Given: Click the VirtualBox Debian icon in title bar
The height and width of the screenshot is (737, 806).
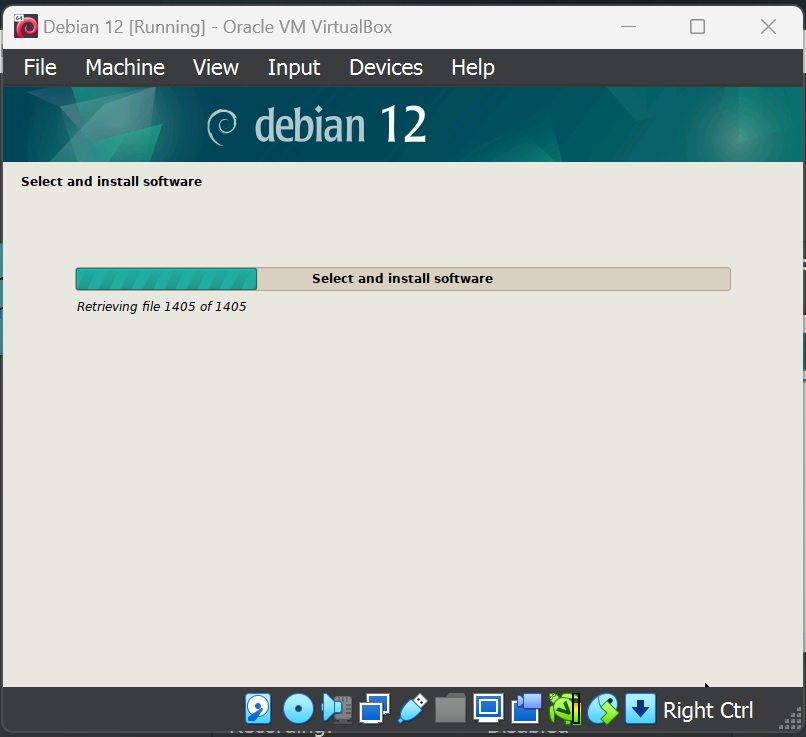Looking at the screenshot, I should 26,27.
